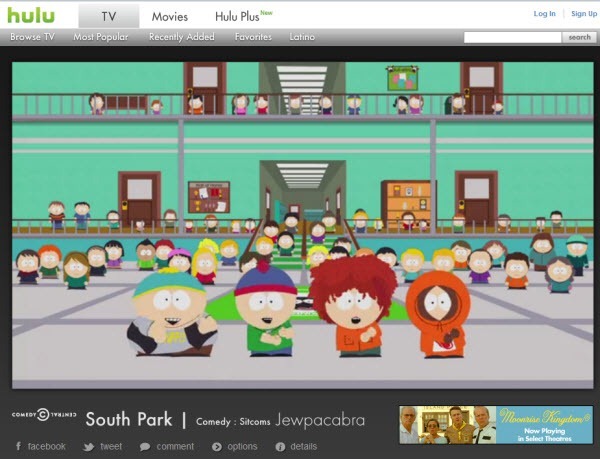The height and width of the screenshot is (459, 600).
Task: Click the Comedy Central logo
Action: click(x=44, y=415)
